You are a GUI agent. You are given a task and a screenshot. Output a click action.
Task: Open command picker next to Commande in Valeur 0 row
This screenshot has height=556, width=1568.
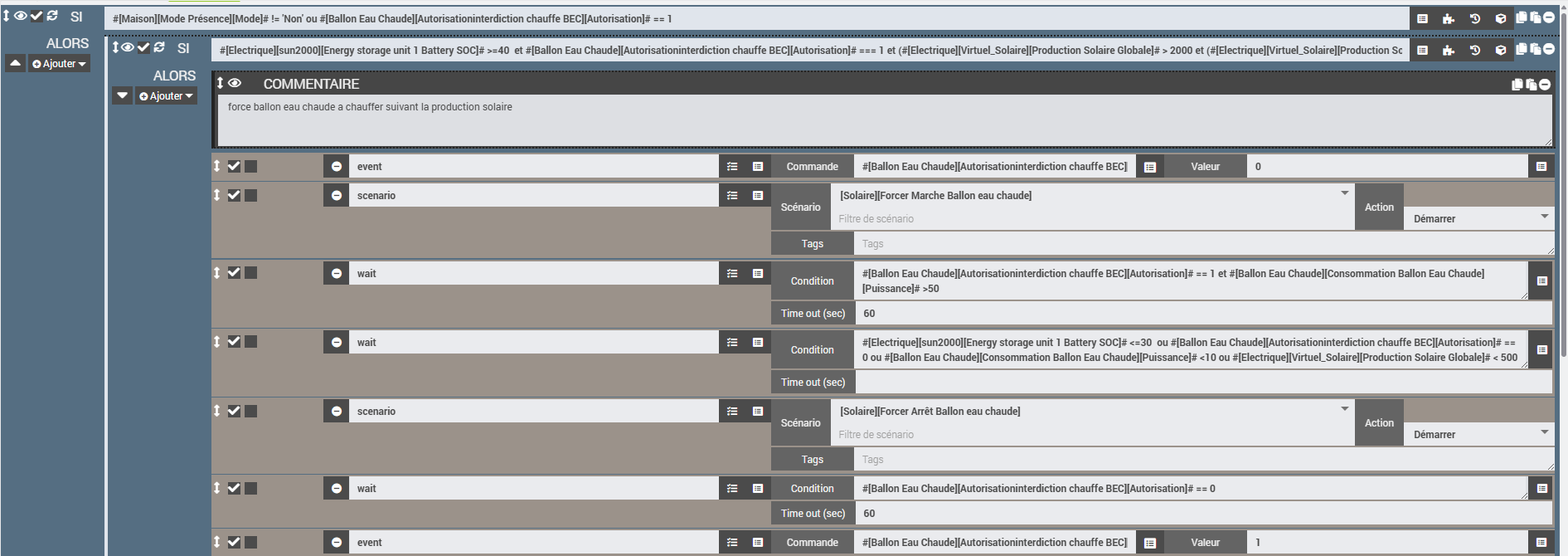[1150, 167]
